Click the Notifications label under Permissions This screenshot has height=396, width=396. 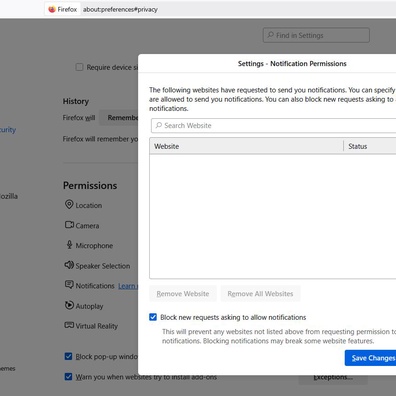[95, 286]
